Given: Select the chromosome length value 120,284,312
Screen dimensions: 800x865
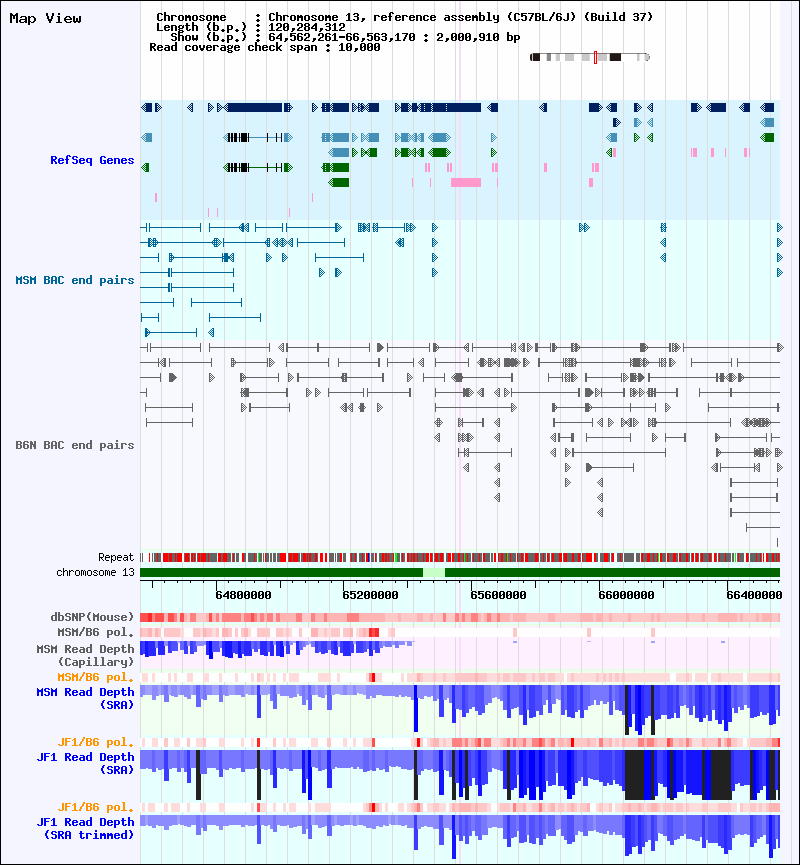Looking at the screenshot, I should (307, 27).
